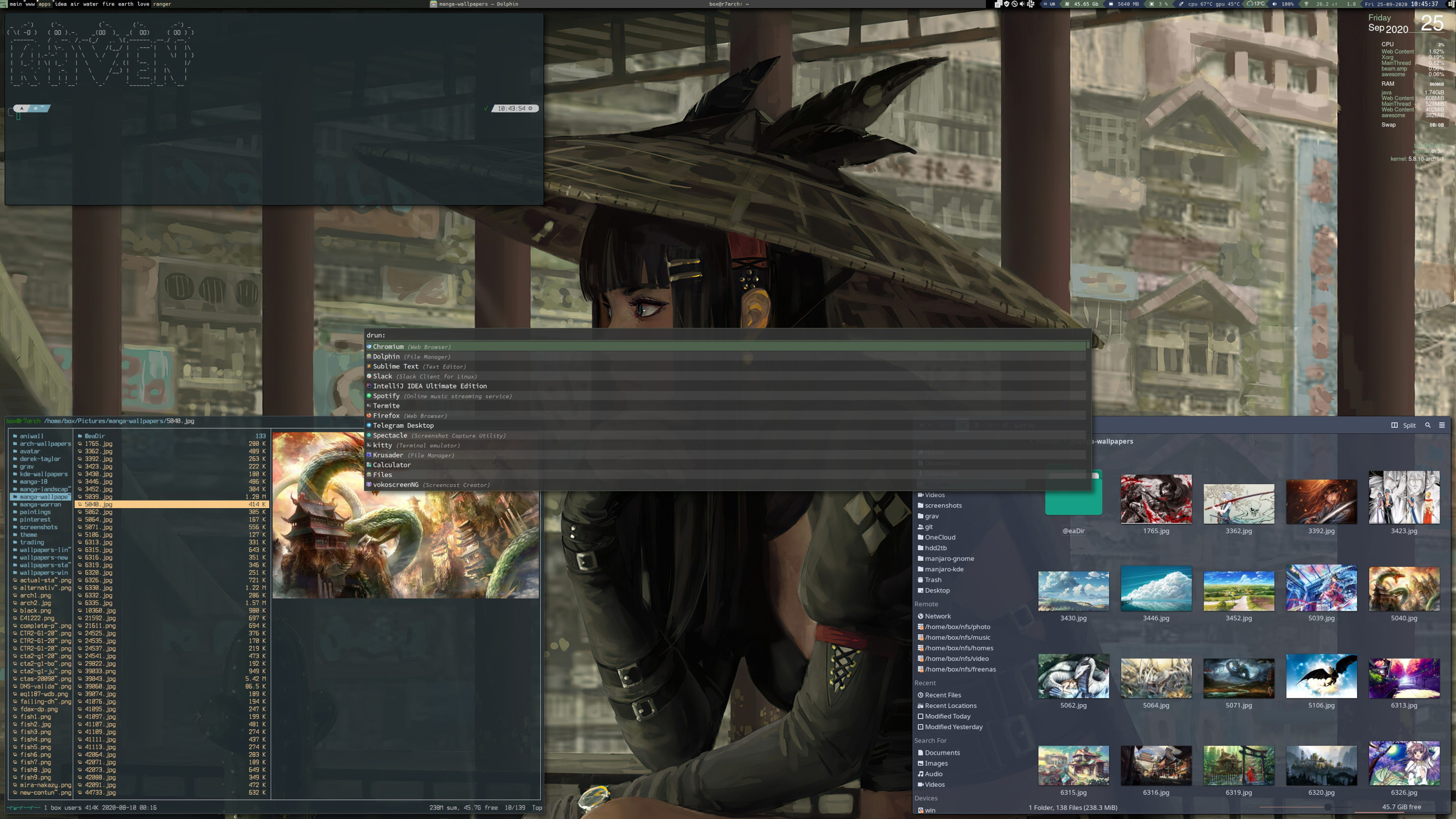Type in the drun search field
The image size is (1456, 819).
click(678, 335)
